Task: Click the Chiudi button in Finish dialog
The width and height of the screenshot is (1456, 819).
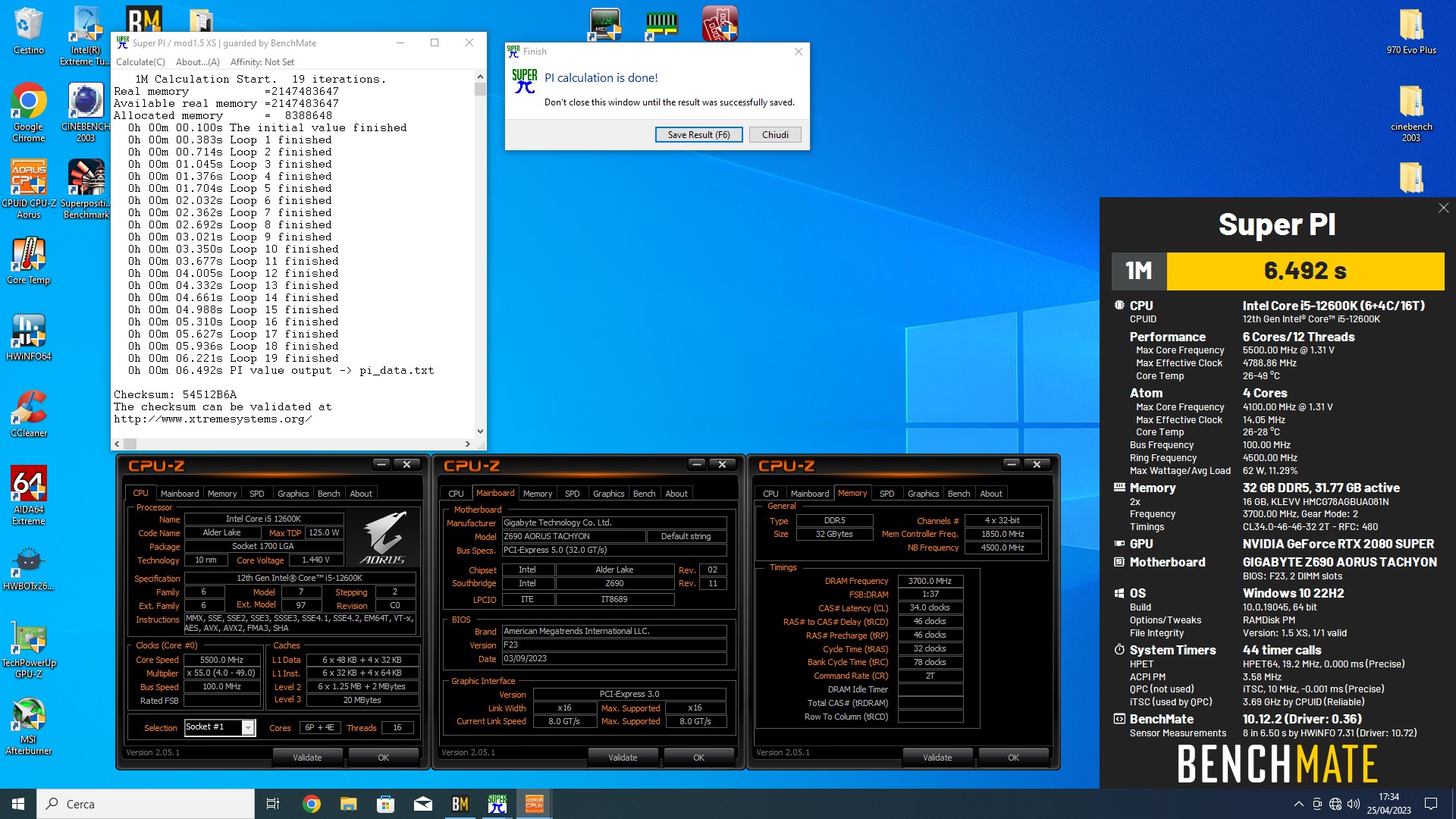Action: (x=775, y=134)
